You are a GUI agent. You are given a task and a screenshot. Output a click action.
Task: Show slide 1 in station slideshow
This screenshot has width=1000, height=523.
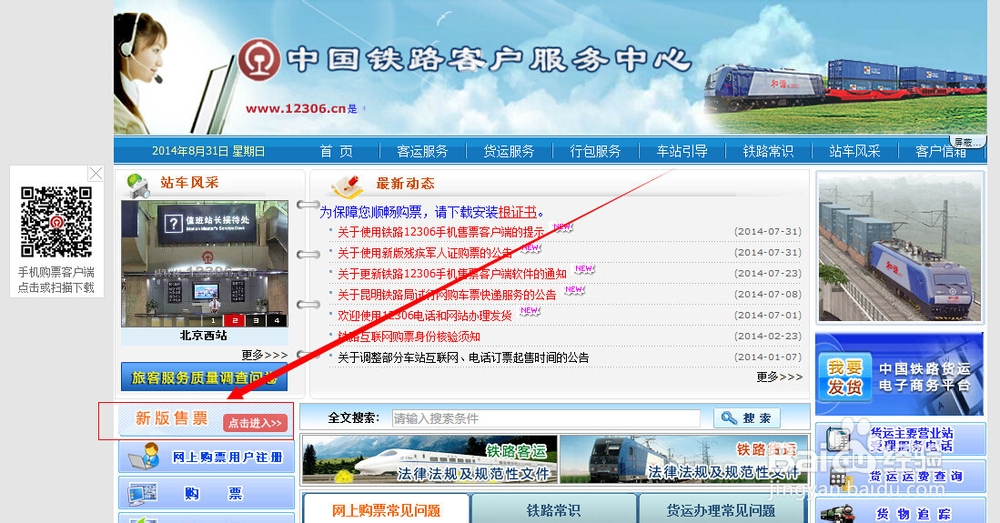click(214, 320)
